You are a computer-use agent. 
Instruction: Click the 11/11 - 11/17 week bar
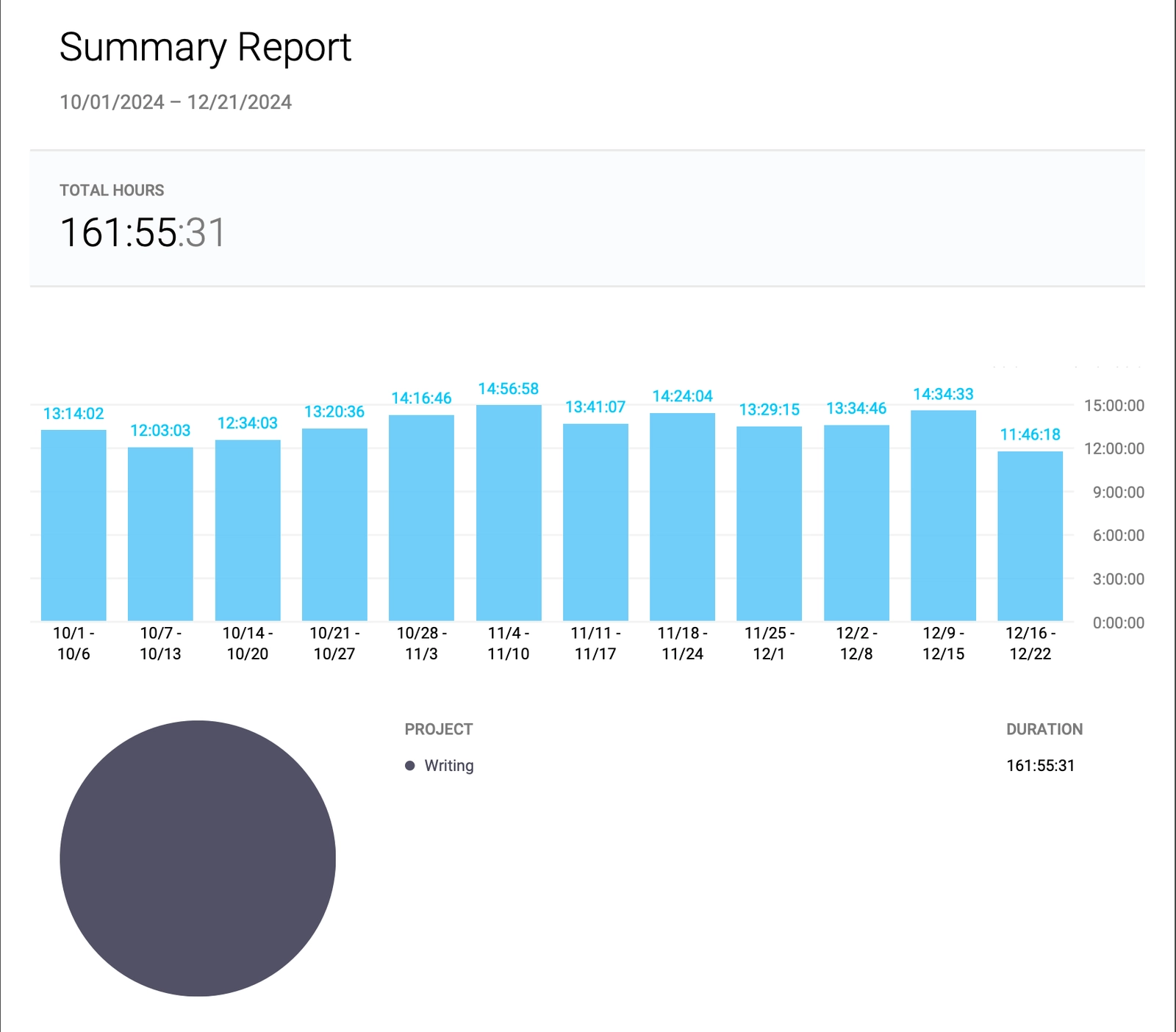[x=595, y=522]
